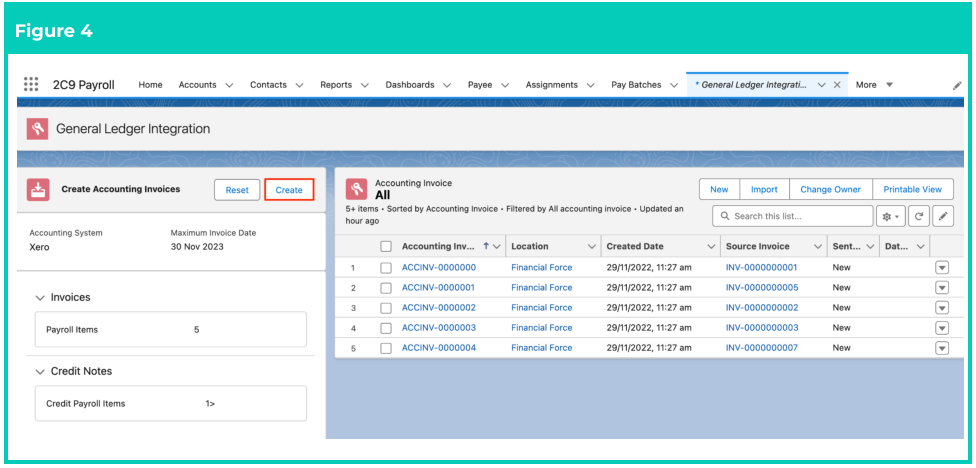Close the General Ledger Integration tab
This screenshot has height=468, width=976.
(837, 85)
